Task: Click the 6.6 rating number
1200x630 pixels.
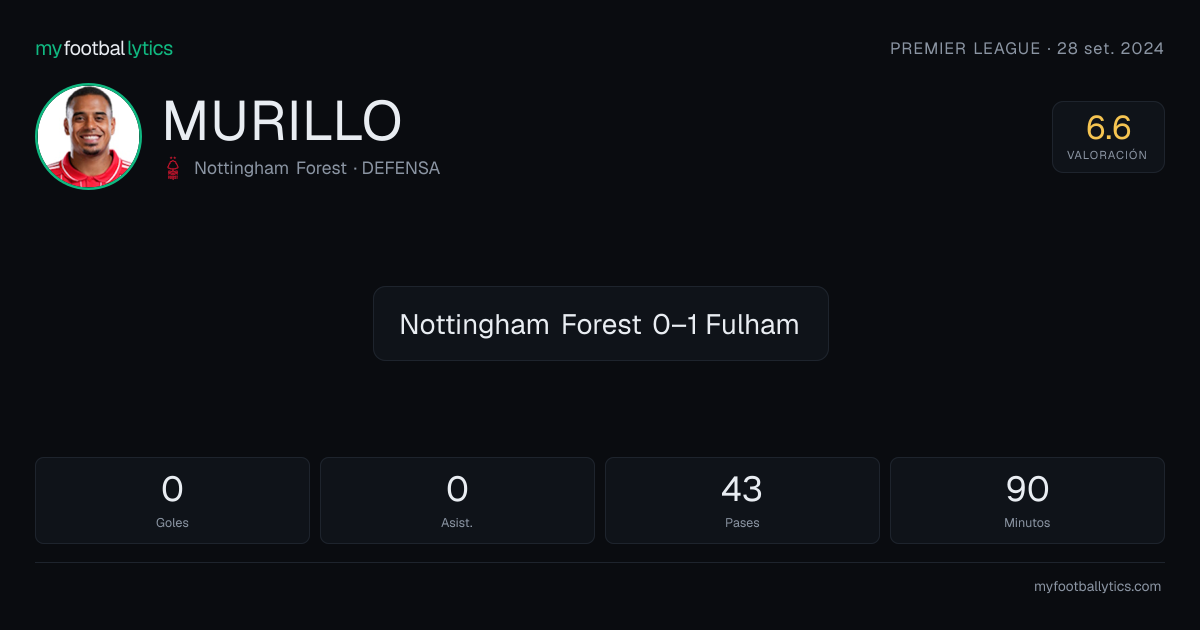Action: (1108, 128)
